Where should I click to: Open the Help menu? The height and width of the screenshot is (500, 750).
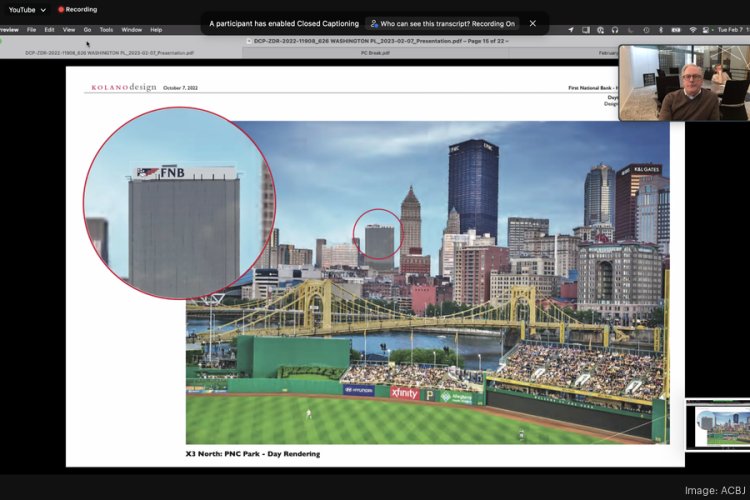point(156,30)
